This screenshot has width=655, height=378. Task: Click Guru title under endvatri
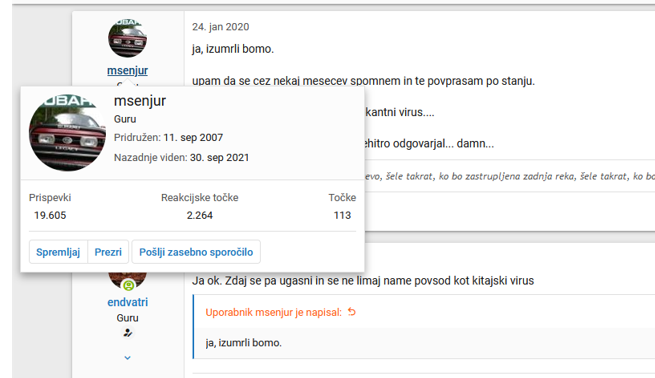point(127,318)
